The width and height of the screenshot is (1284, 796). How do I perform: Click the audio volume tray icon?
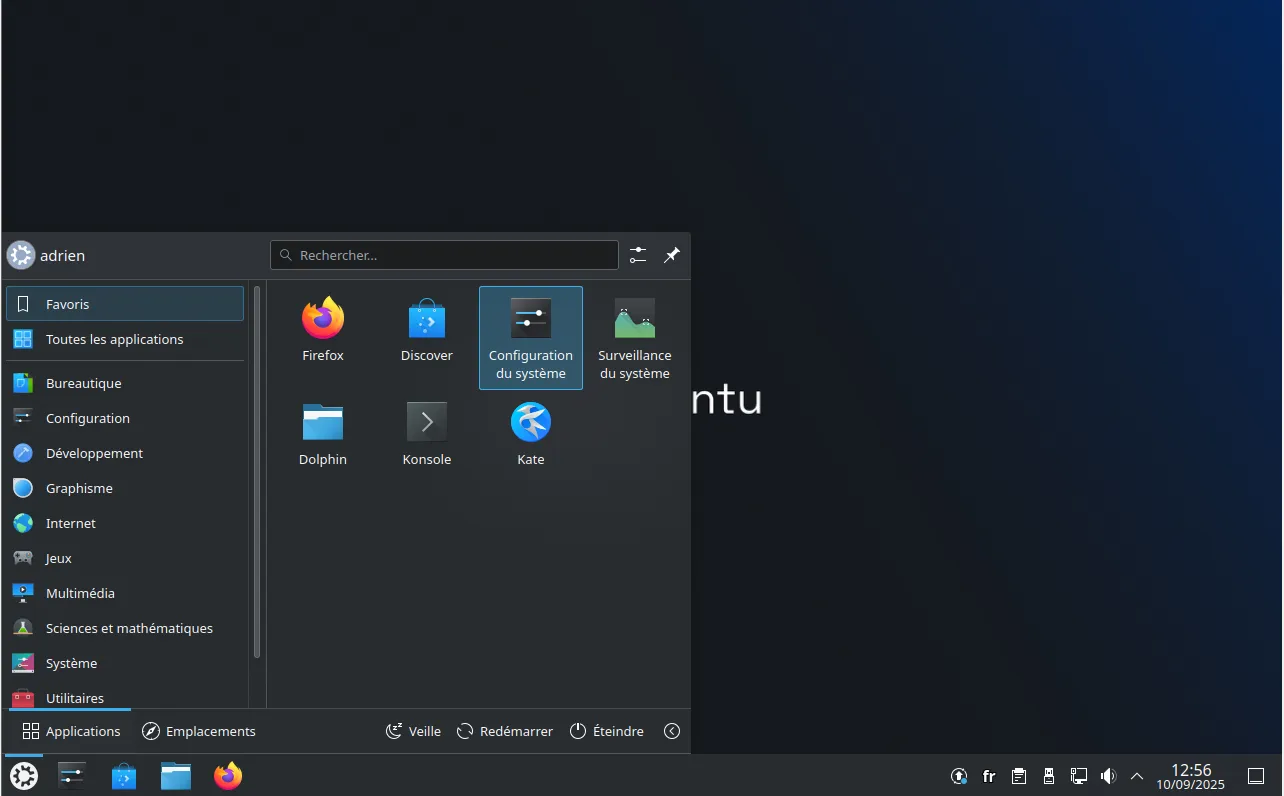pyautogui.click(x=1108, y=776)
